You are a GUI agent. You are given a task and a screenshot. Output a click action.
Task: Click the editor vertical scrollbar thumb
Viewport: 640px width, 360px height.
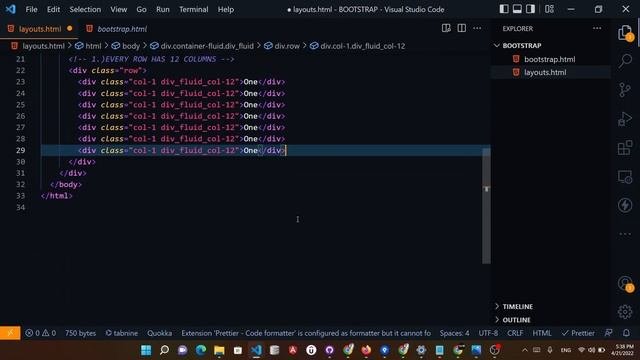point(486,206)
